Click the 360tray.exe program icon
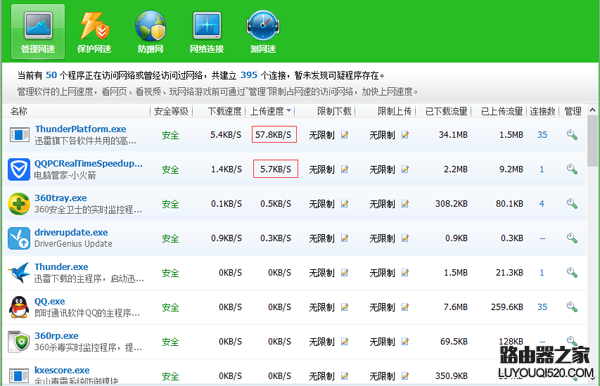Viewport: 600px width, 386px height. click(x=19, y=204)
